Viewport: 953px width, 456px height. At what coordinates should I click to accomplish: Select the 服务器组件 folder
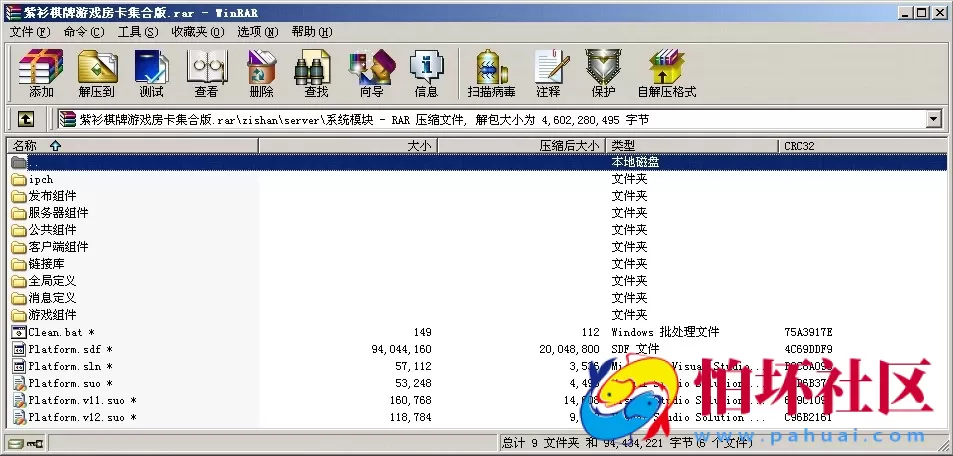pos(58,213)
